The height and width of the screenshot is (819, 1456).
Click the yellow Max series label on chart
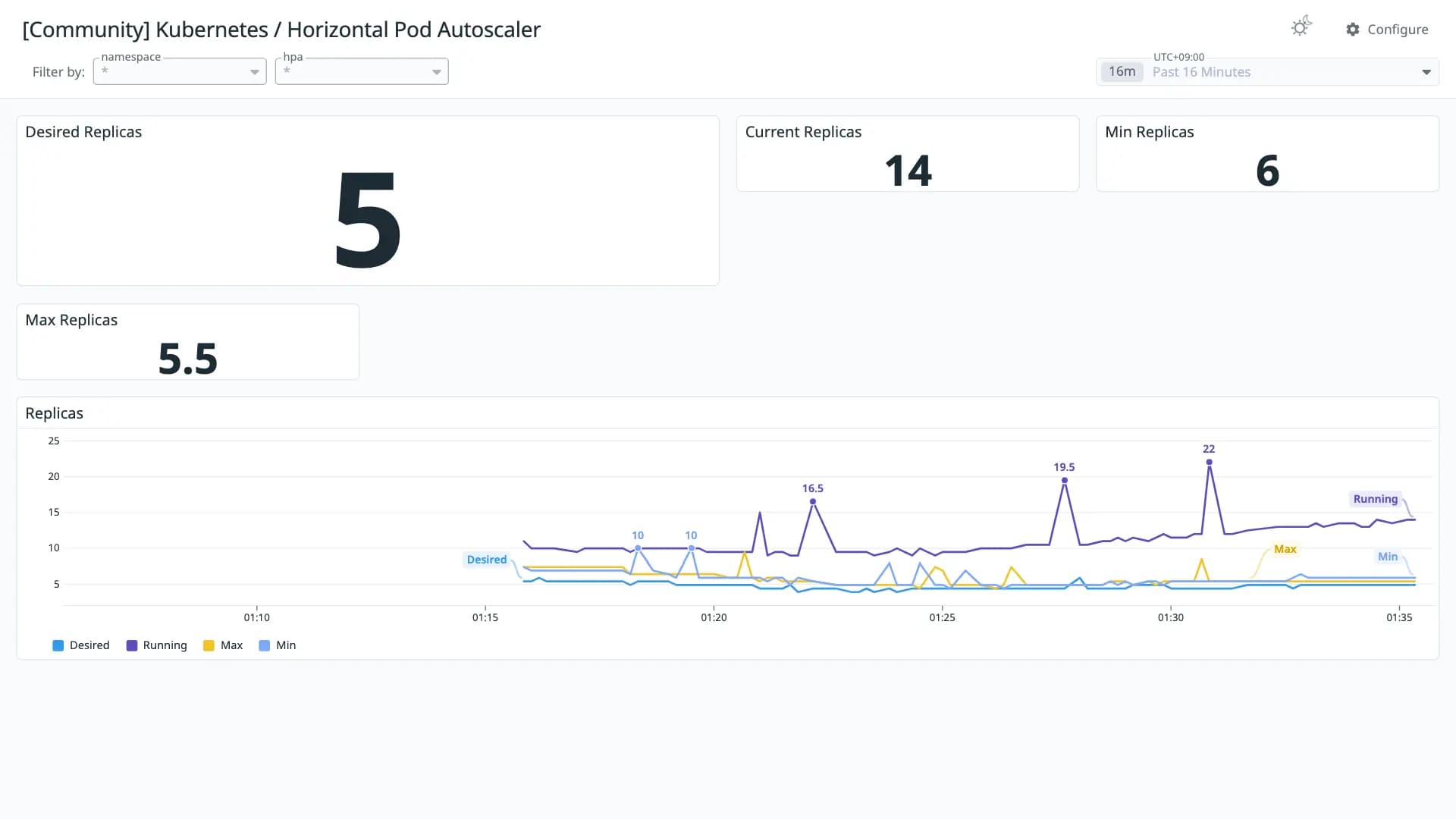tap(1285, 549)
